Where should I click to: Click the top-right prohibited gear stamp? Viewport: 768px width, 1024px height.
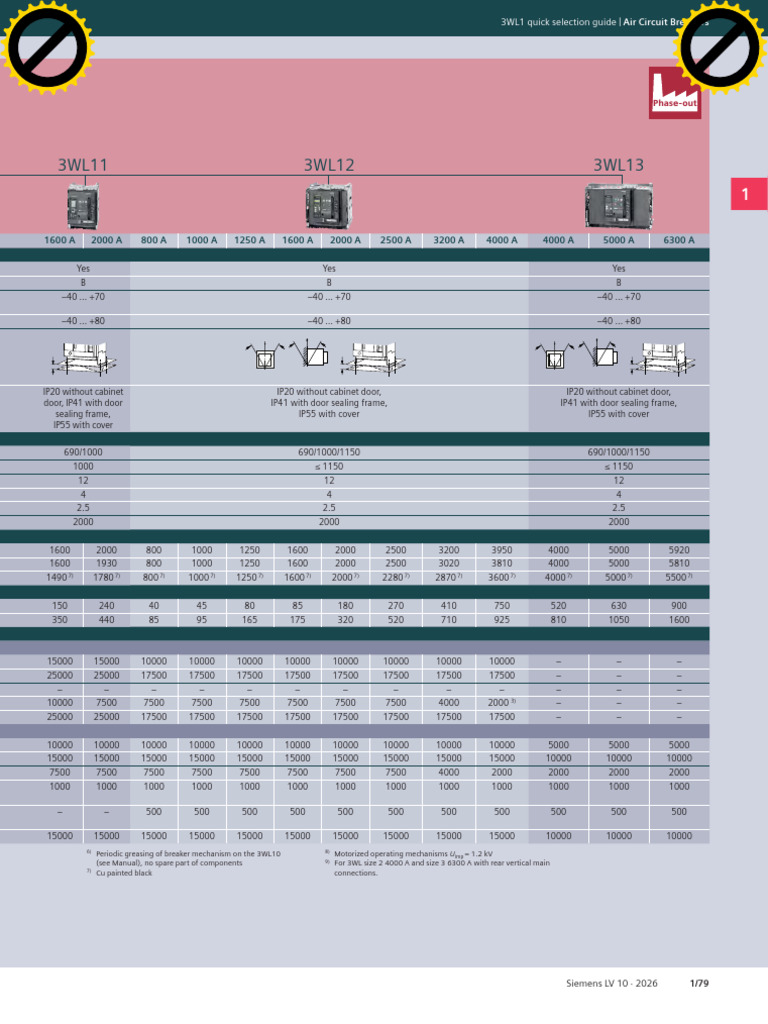[721, 48]
